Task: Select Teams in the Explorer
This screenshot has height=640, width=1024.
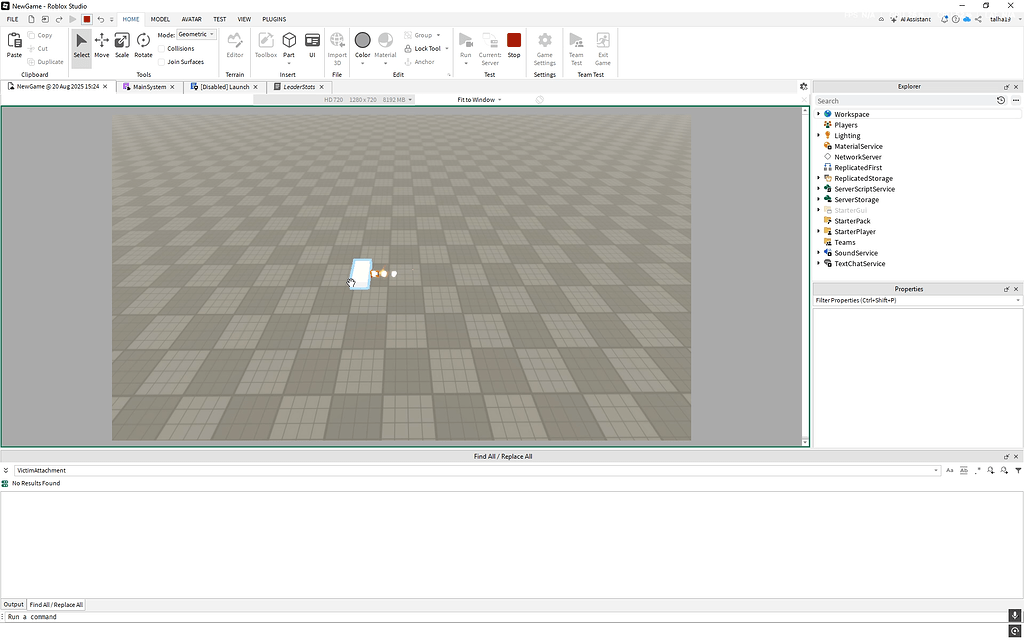Action: pos(844,243)
